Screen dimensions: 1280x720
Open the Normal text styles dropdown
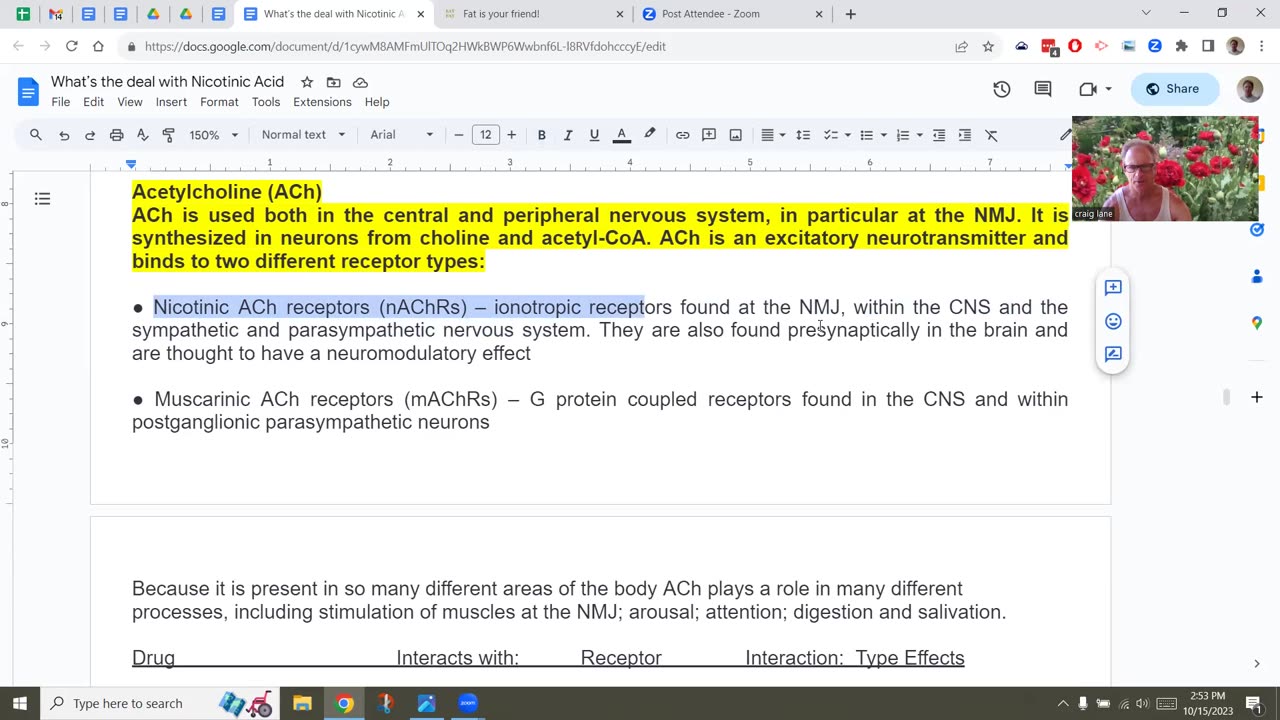pos(303,135)
